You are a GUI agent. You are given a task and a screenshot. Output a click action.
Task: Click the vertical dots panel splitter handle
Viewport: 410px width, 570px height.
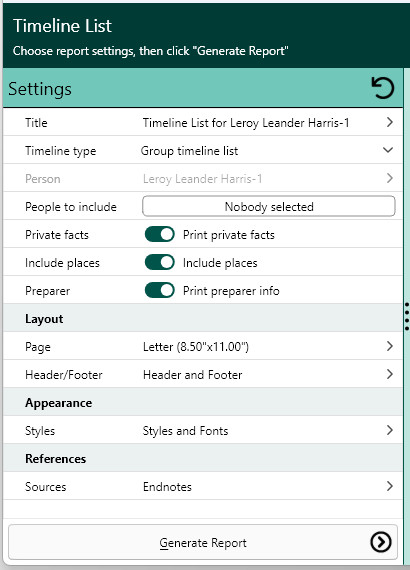pyautogui.click(x=407, y=316)
